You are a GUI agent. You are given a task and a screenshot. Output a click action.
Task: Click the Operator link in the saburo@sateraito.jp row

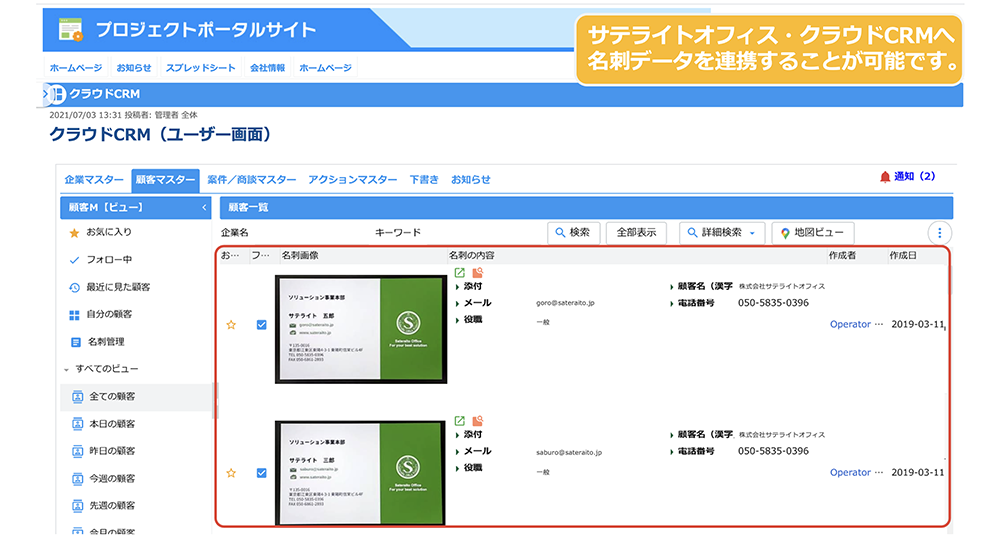click(850, 473)
